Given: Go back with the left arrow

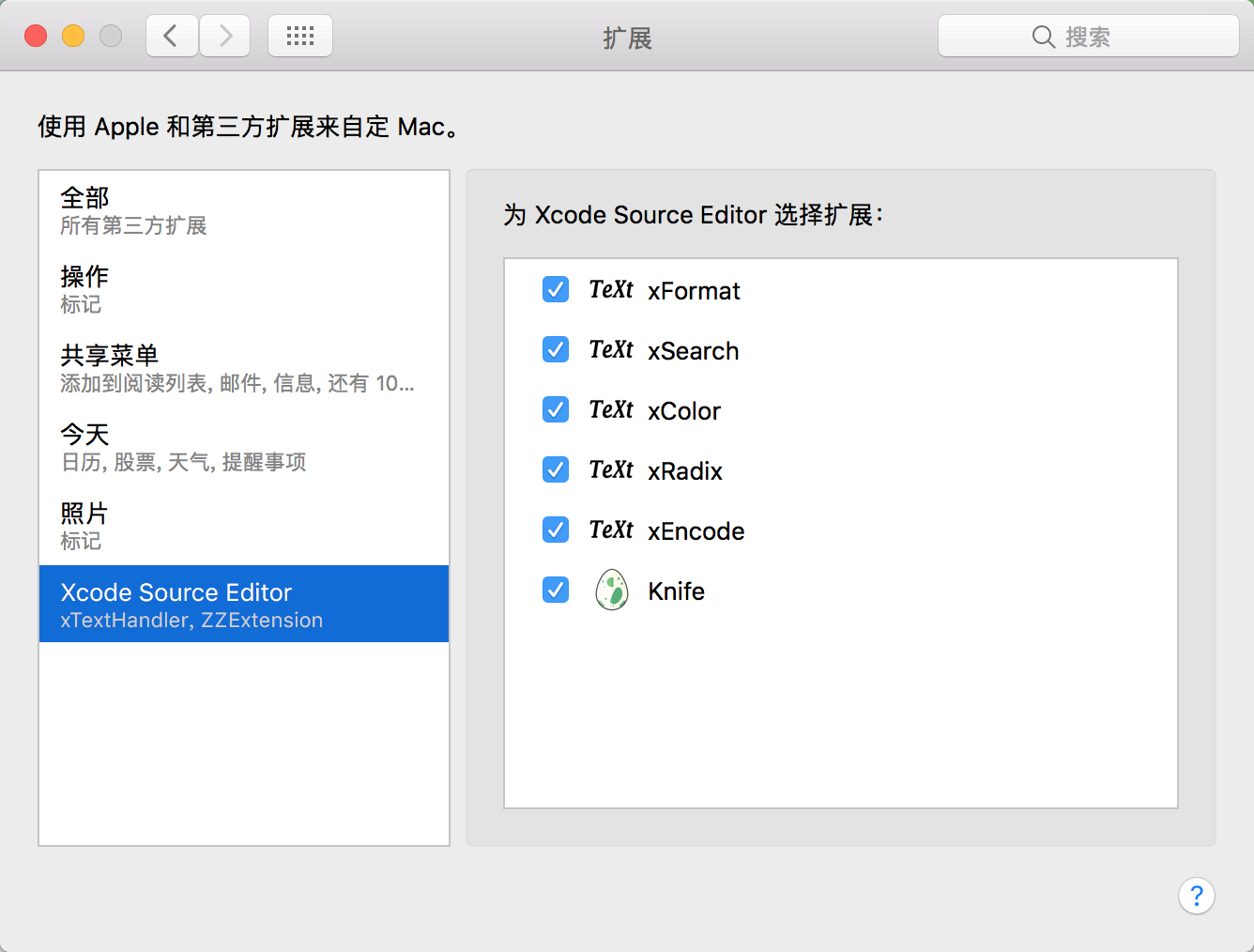Looking at the screenshot, I should tap(172, 37).
